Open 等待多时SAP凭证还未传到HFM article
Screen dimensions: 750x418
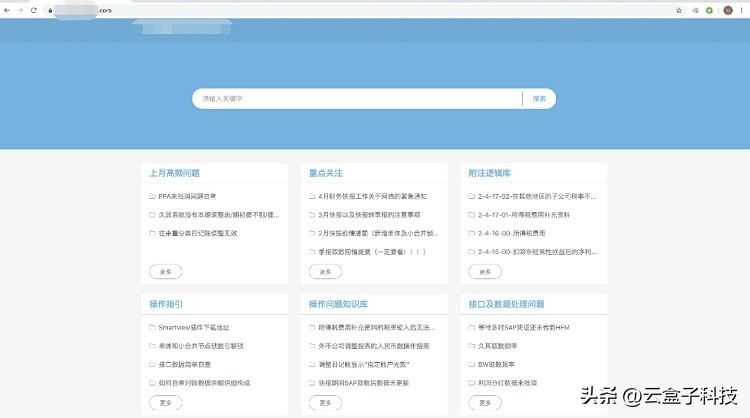[524, 327]
